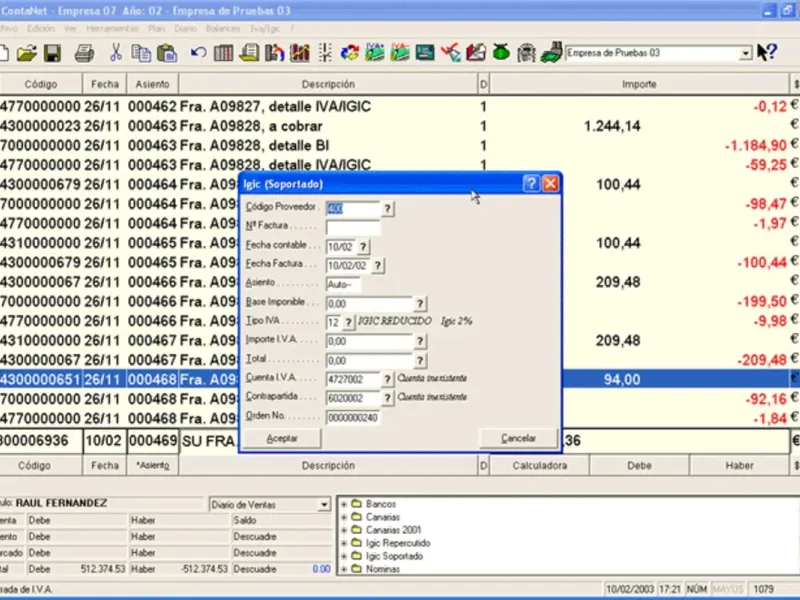Open the Tipo IVA lookup button

coord(349,322)
